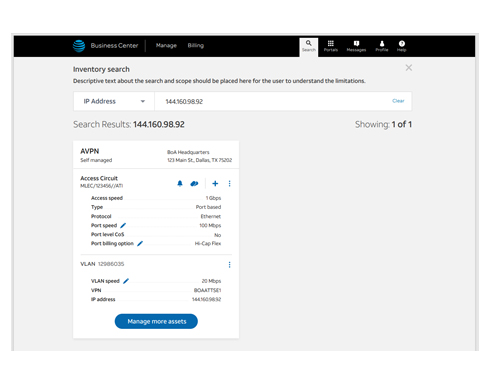Click the BOAATTSE1 VPN value
Viewport: 490px width, 384px height.
pyautogui.click(x=208, y=290)
